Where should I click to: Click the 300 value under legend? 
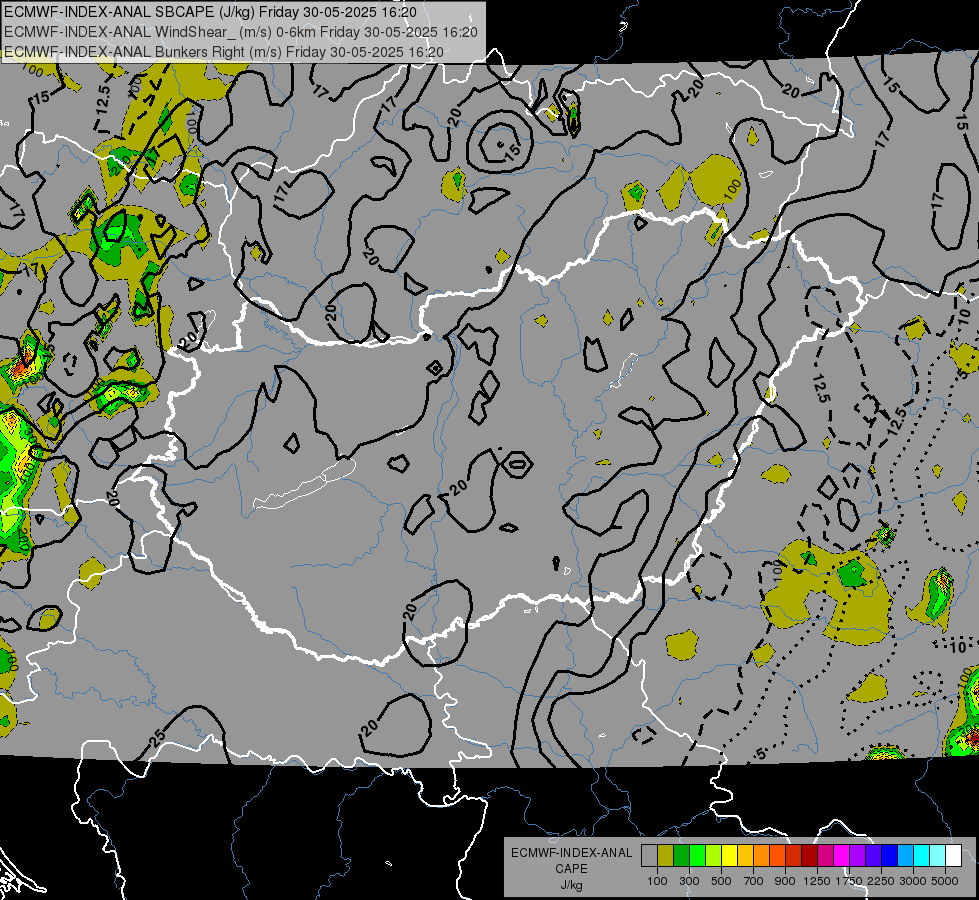689,881
